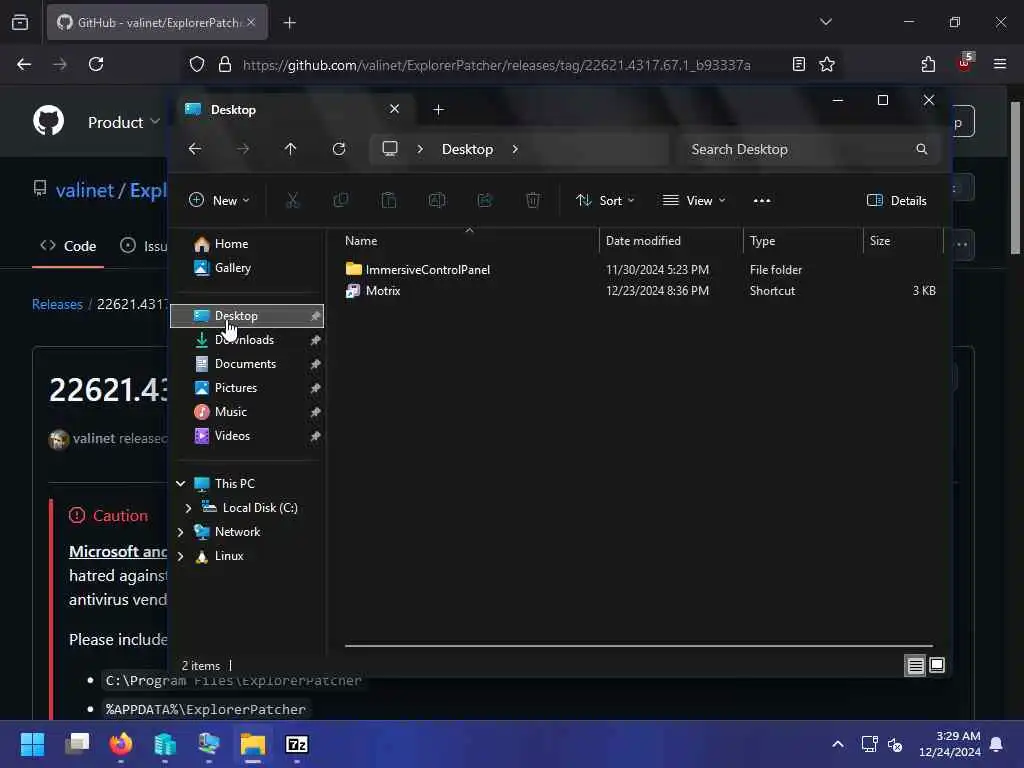Show hidden system tray icons

pyautogui.click(x=838, y=744)
